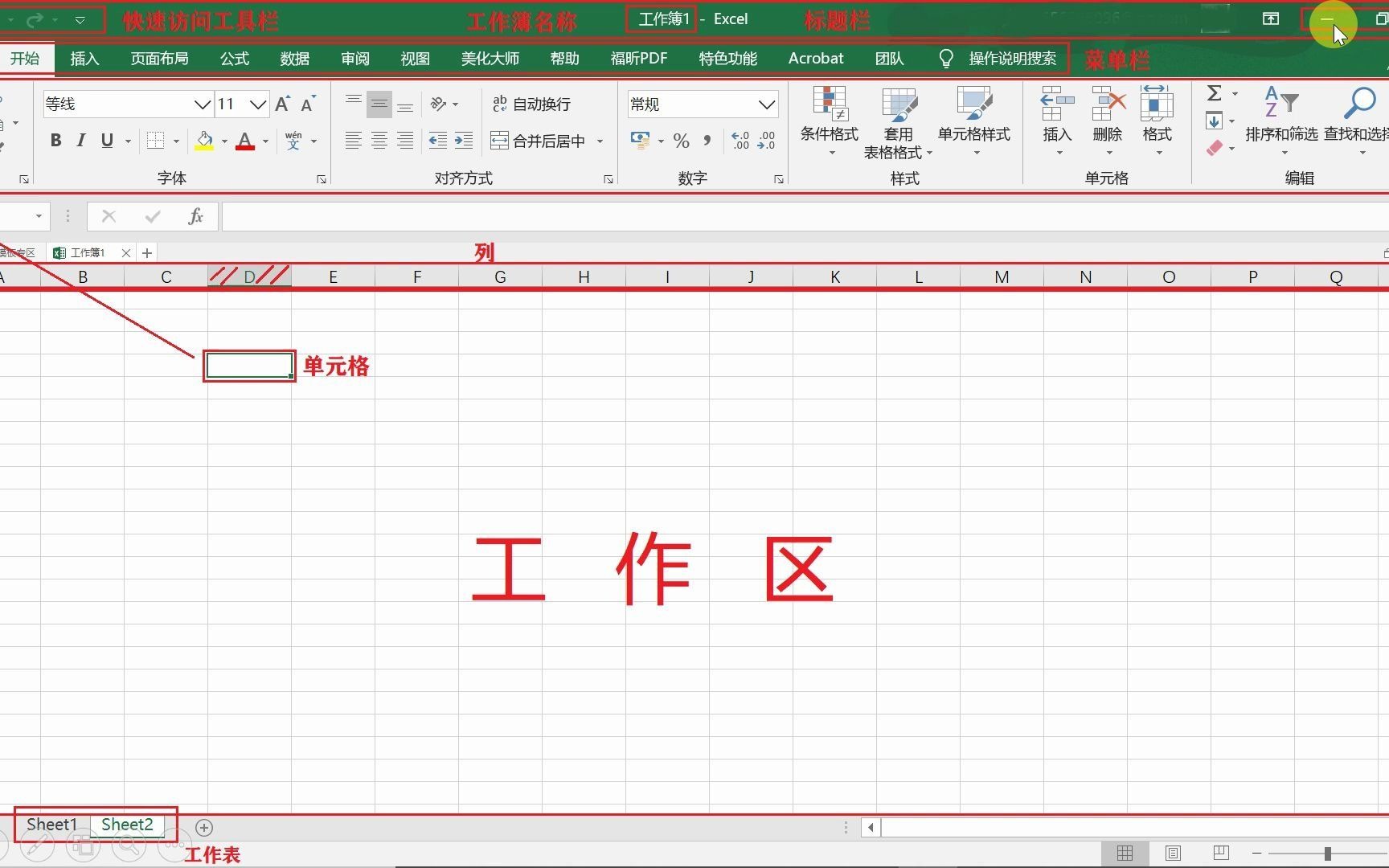Click the zoom slider handle
Image resolution: width=1389 pixels, height=868 pixels.
(x=1328, y=853)
